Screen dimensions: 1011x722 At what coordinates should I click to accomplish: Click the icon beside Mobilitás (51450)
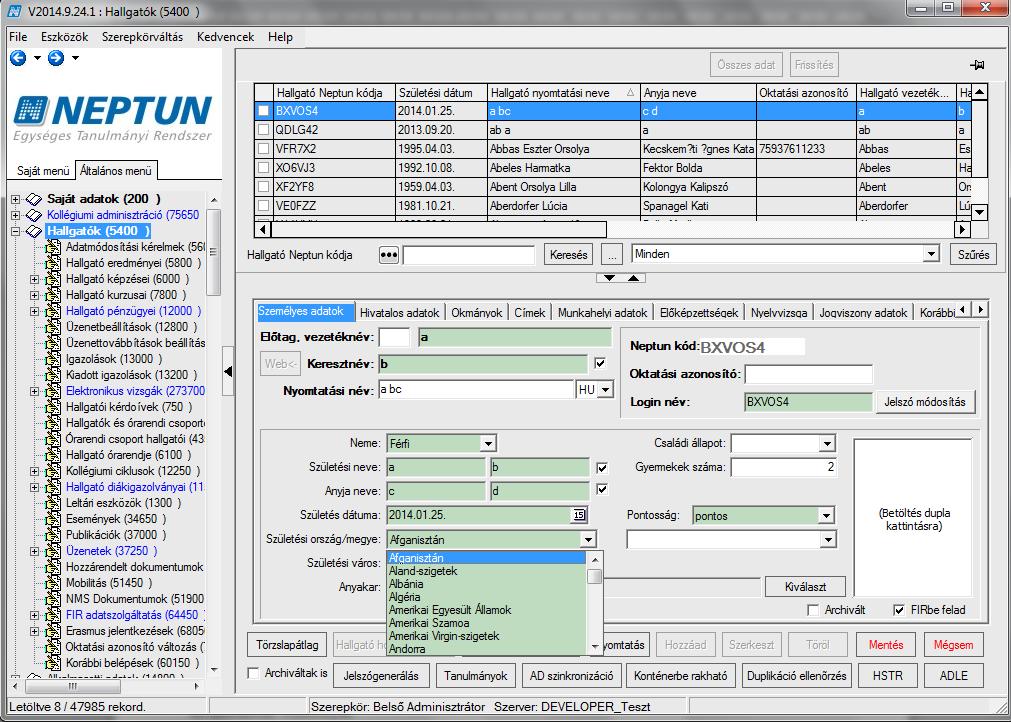pos(54,583)
